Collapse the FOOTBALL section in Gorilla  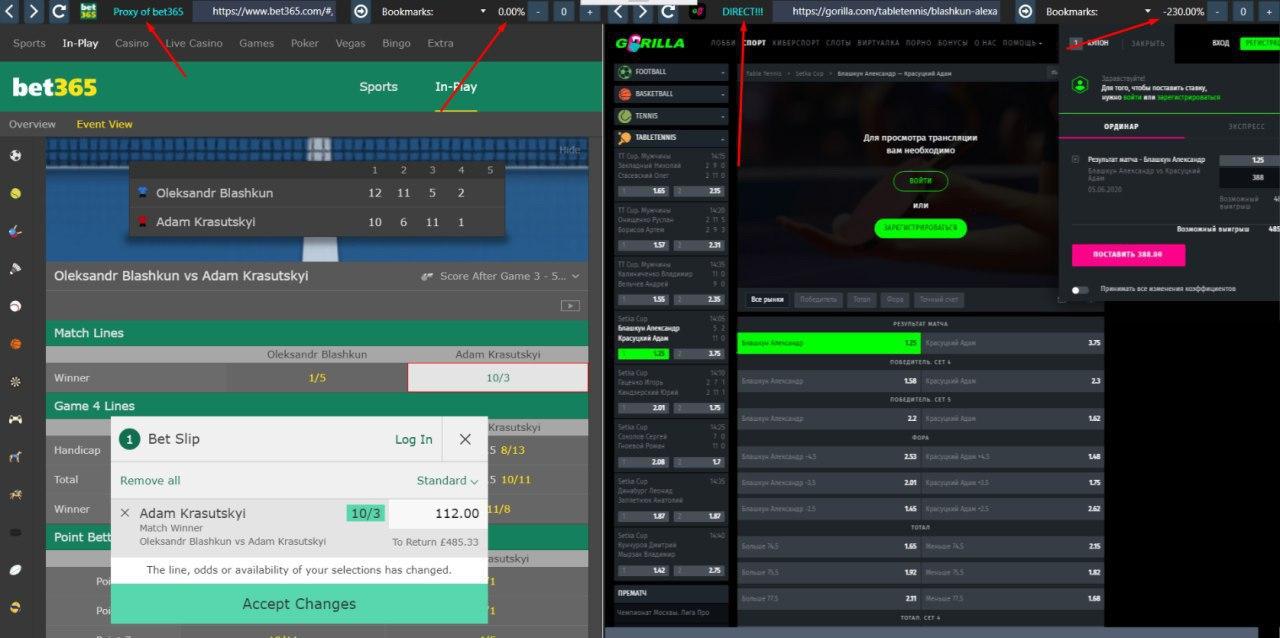(x=673, y=72)
